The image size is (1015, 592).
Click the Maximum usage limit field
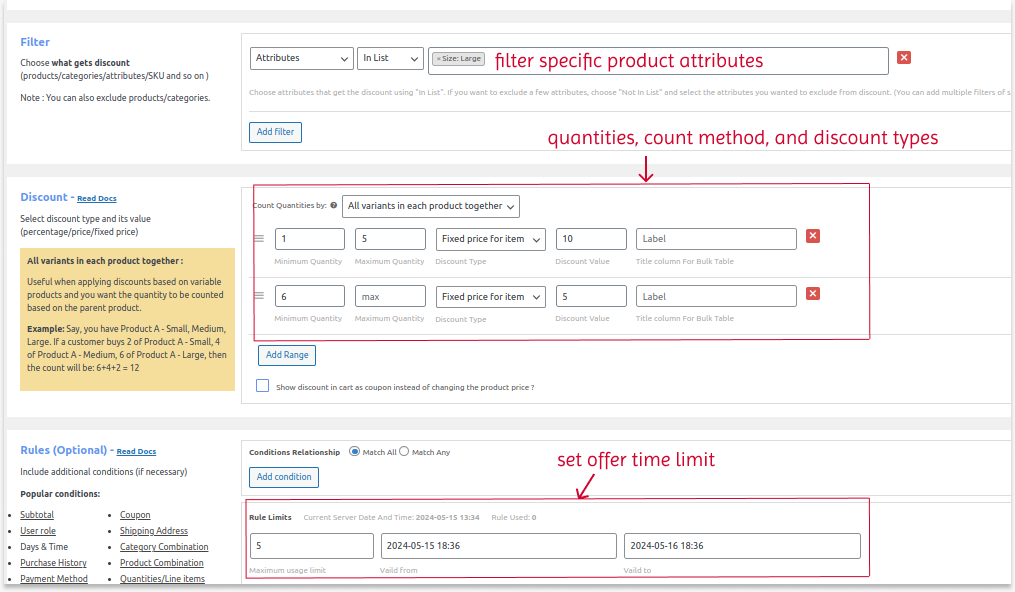coord(312,545)
